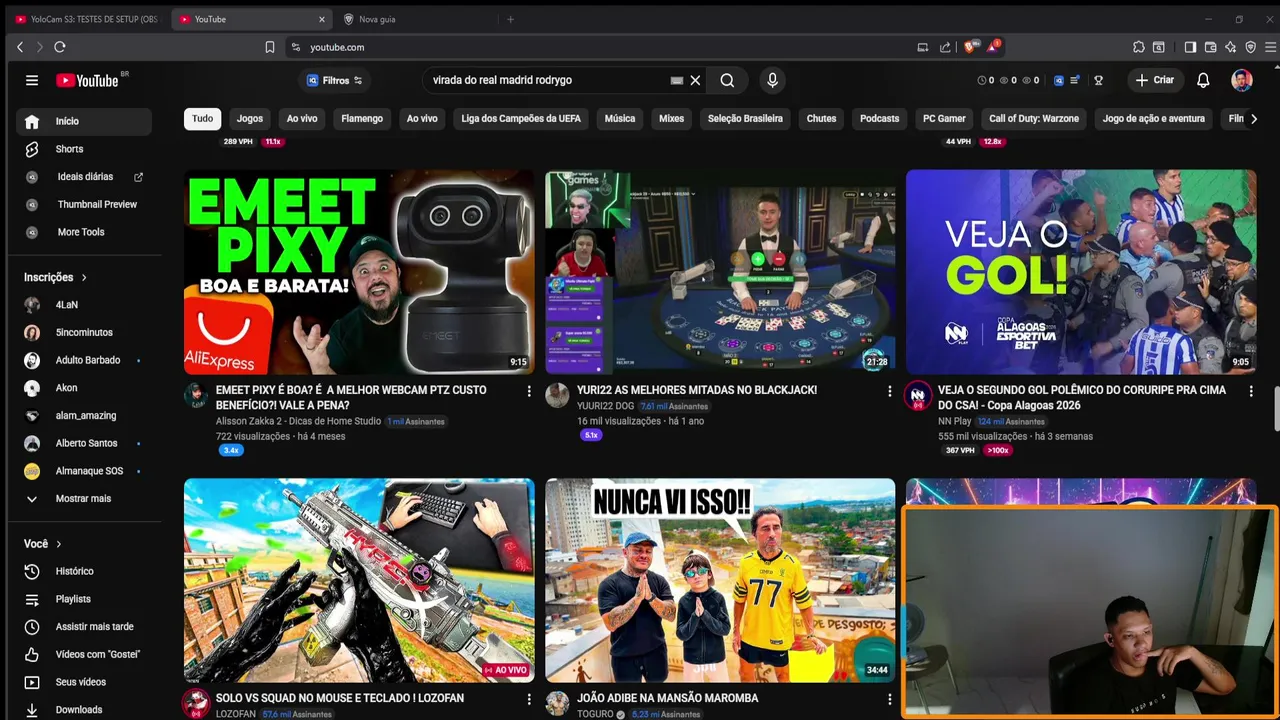Click the list icon with the blue dot
1280x720 pixels.
1074,80
